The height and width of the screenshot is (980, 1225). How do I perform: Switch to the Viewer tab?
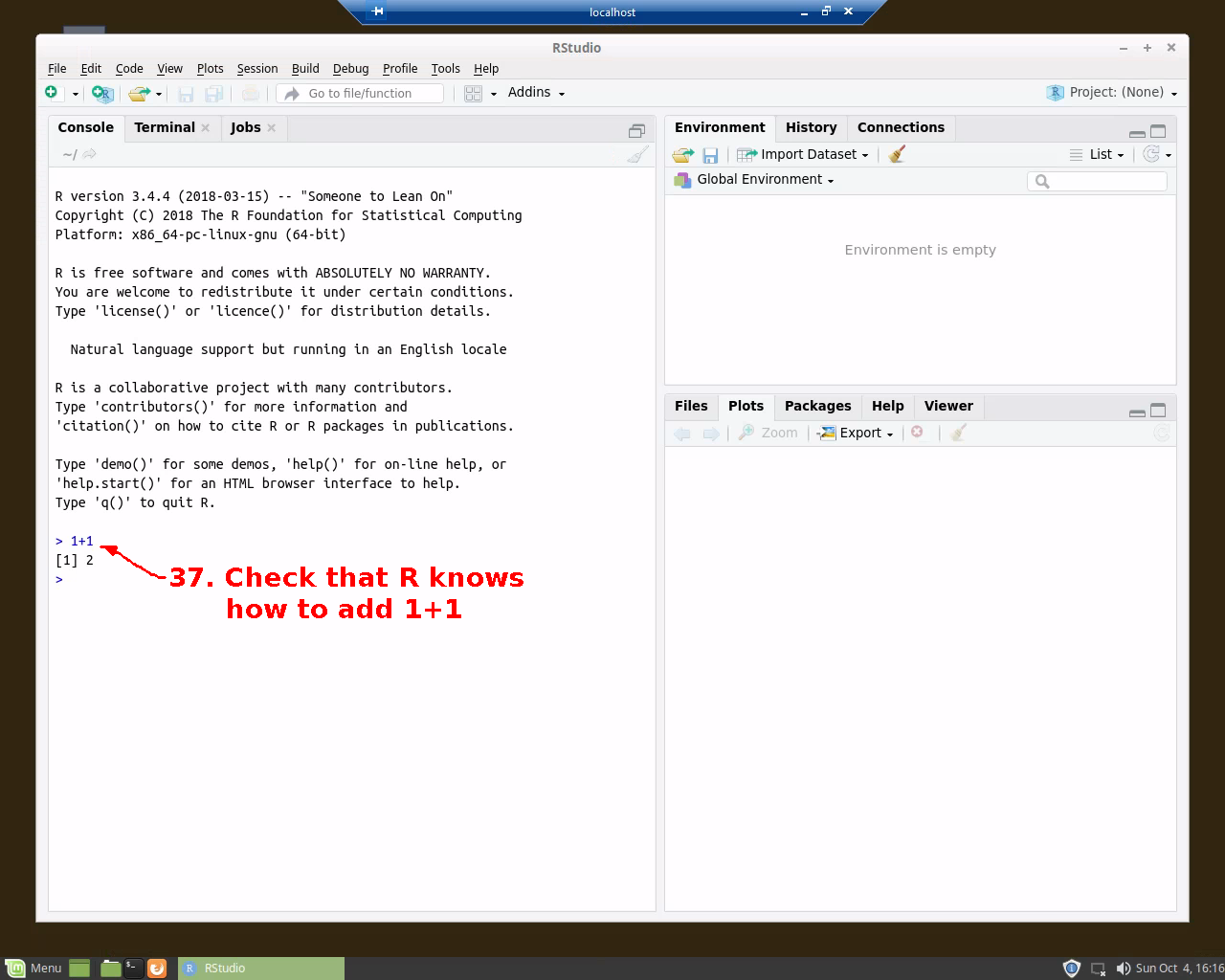coord(948,406)
